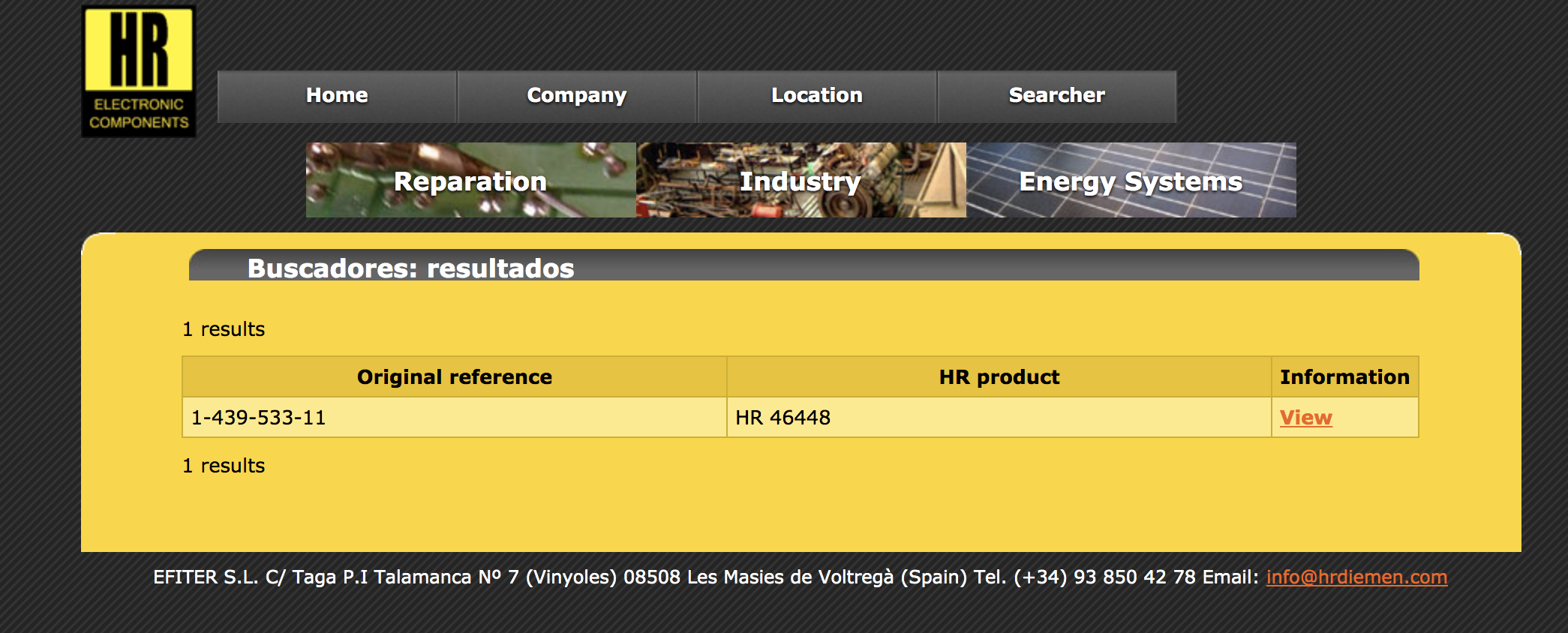Open the Reparation banner
Viewport: 1568px width, 633px height.
470,181
